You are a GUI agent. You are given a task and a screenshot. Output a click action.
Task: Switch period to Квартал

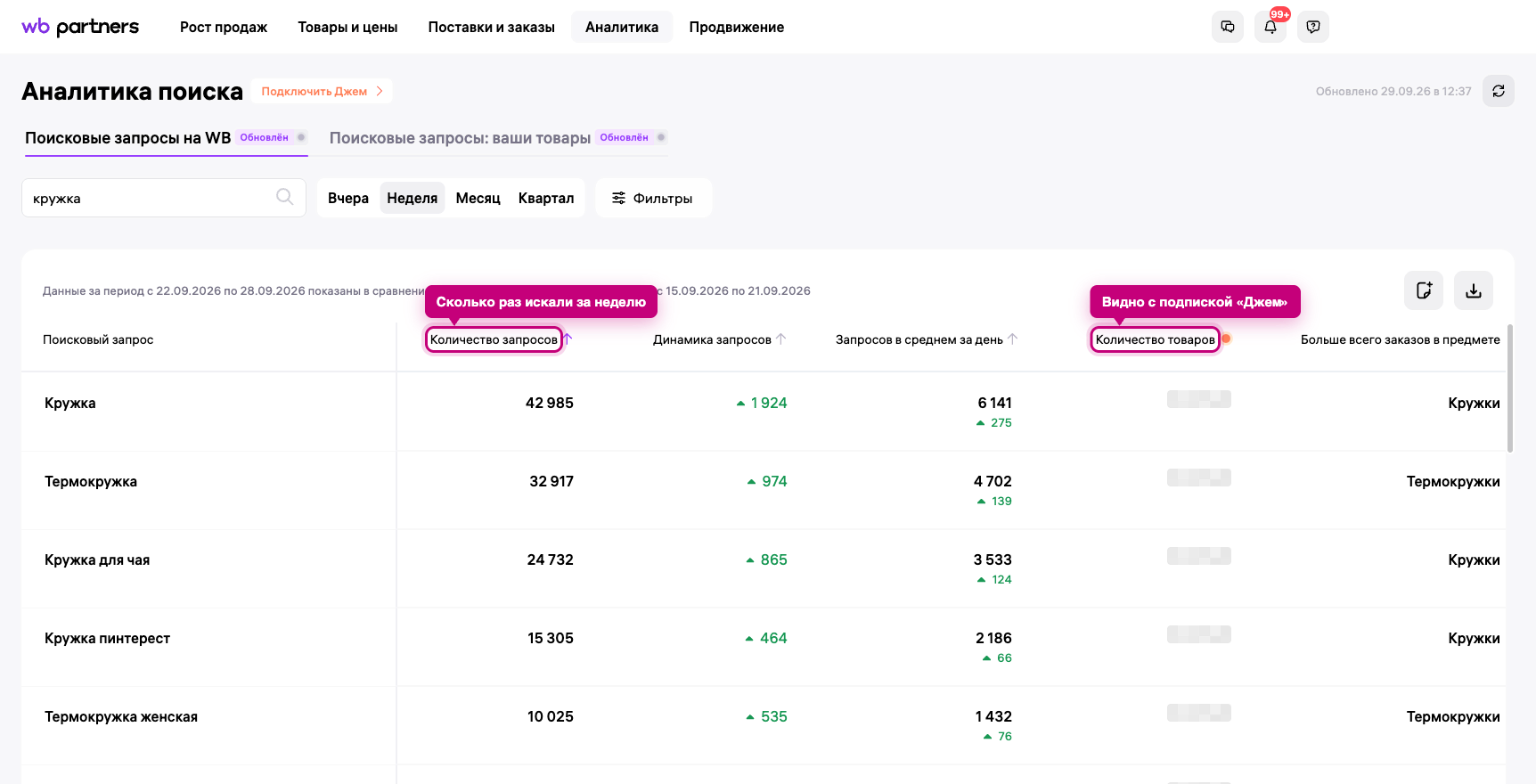(546, 198)
